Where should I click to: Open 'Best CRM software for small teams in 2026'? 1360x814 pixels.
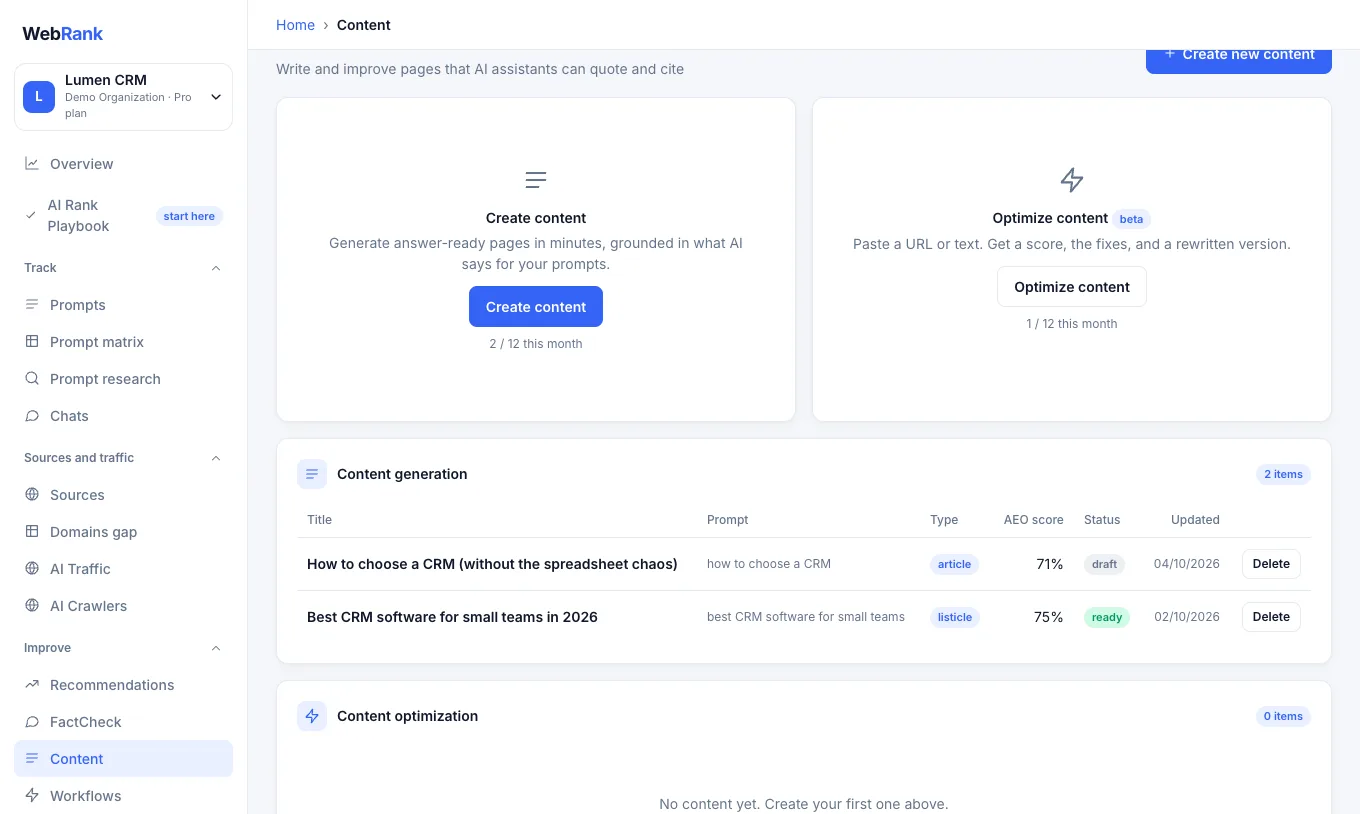coord(452,617)
